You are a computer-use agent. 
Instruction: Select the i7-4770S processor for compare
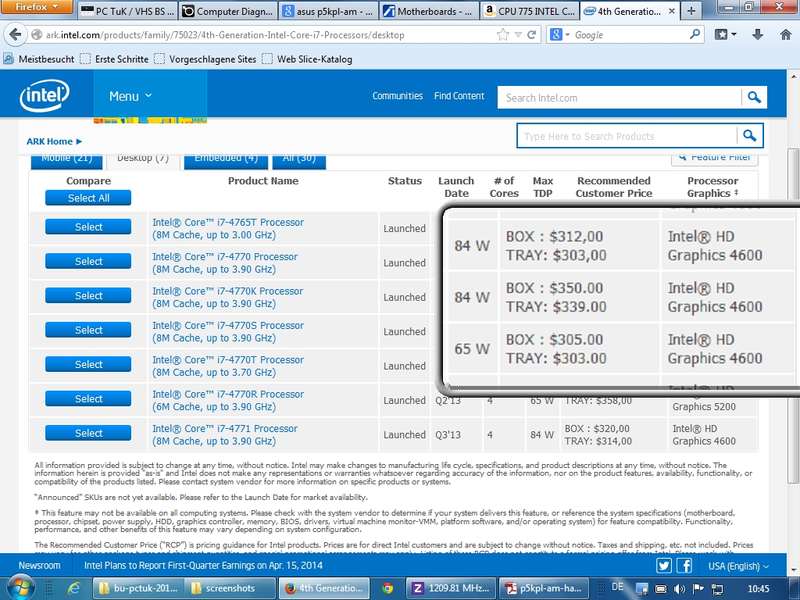pos(88,330)
